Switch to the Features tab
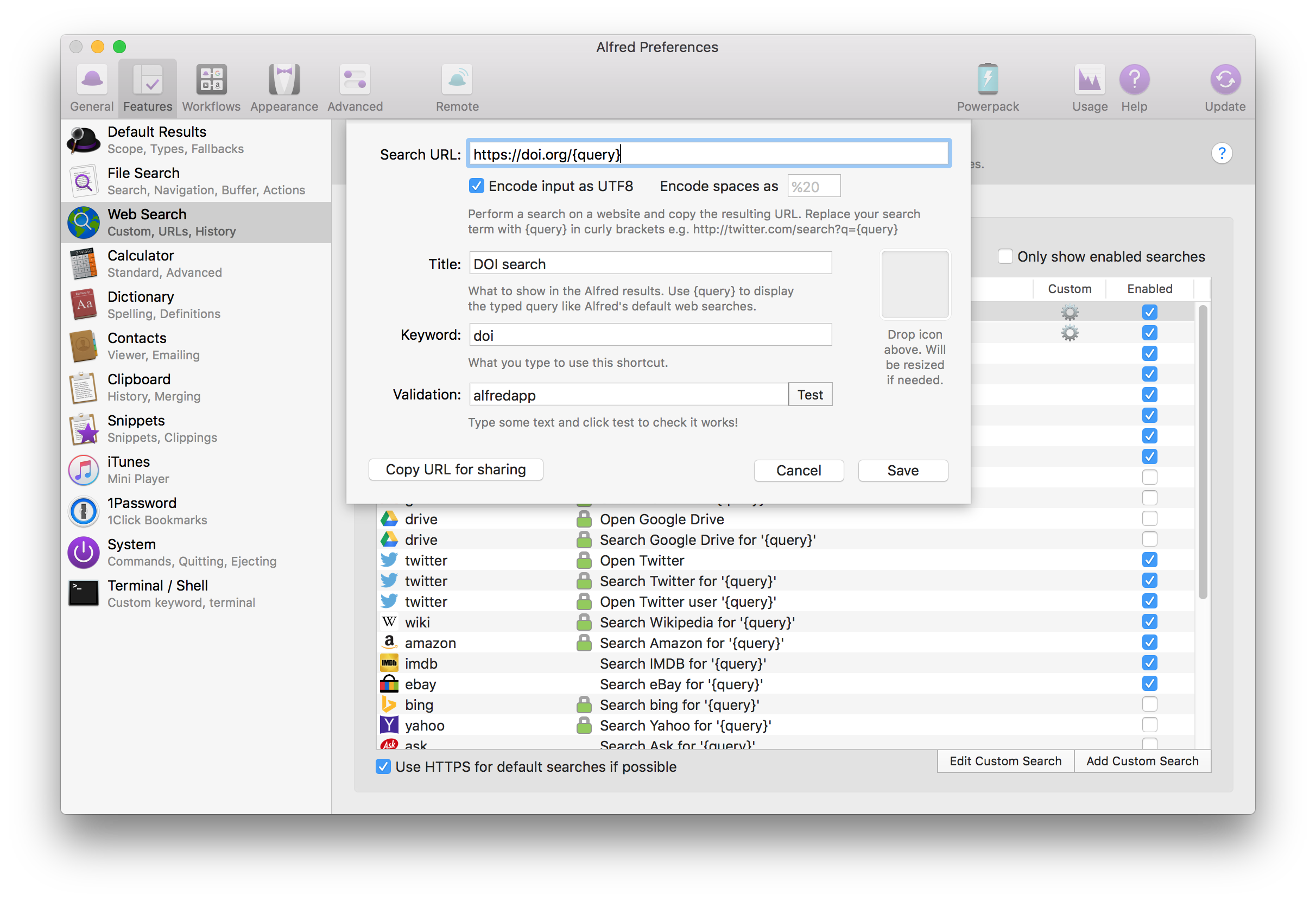 148,88
